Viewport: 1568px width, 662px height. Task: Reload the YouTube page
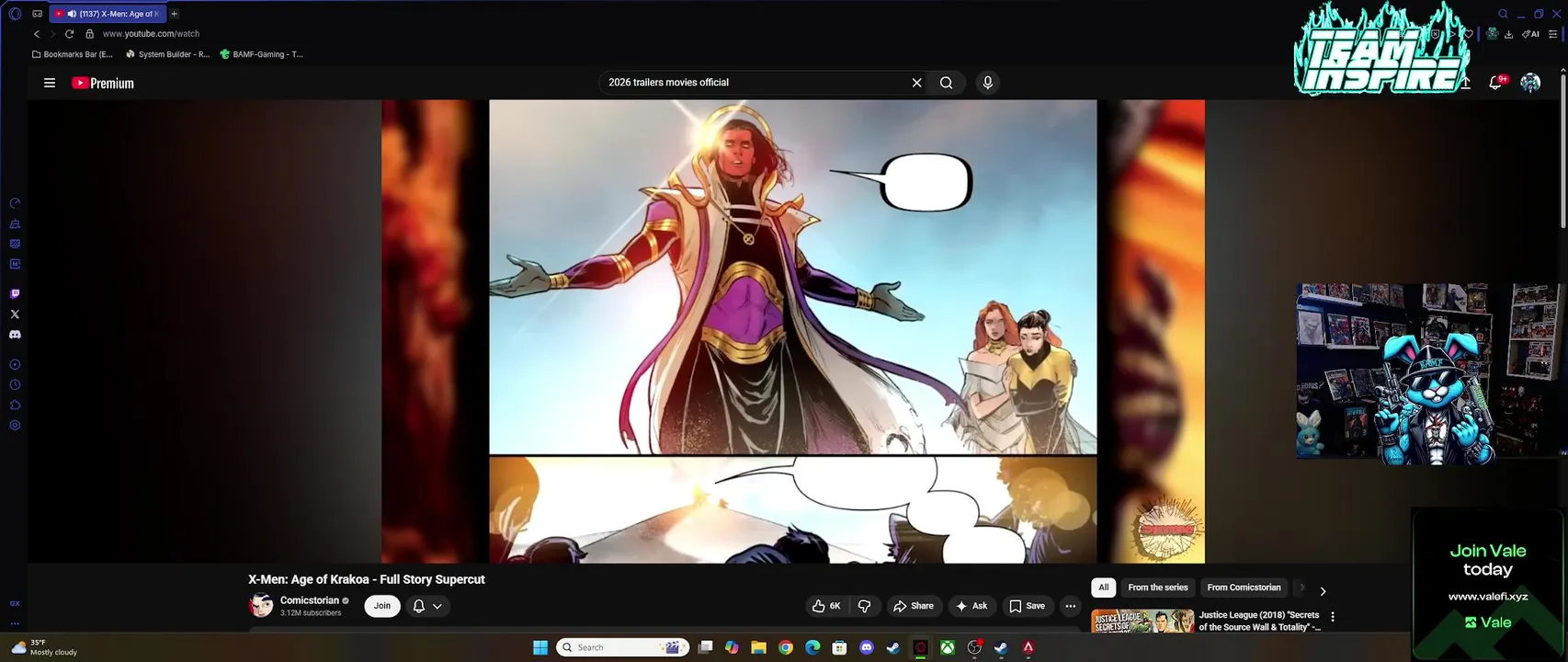pos(69,34)
